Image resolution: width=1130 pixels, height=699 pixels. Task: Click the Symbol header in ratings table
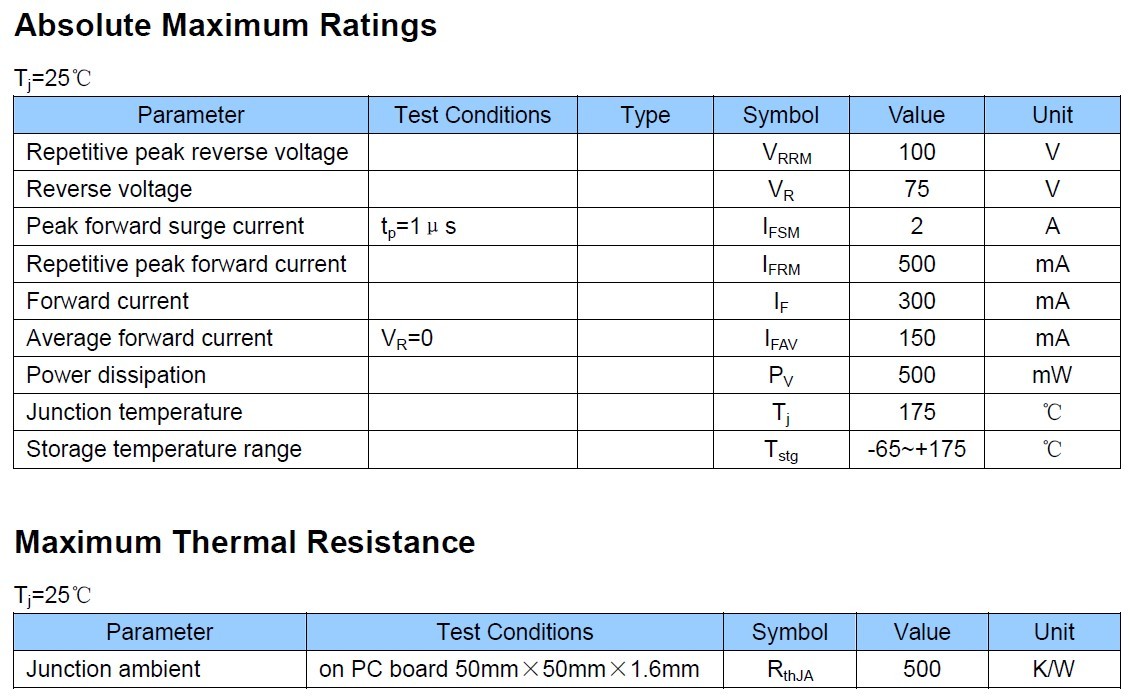780,115
